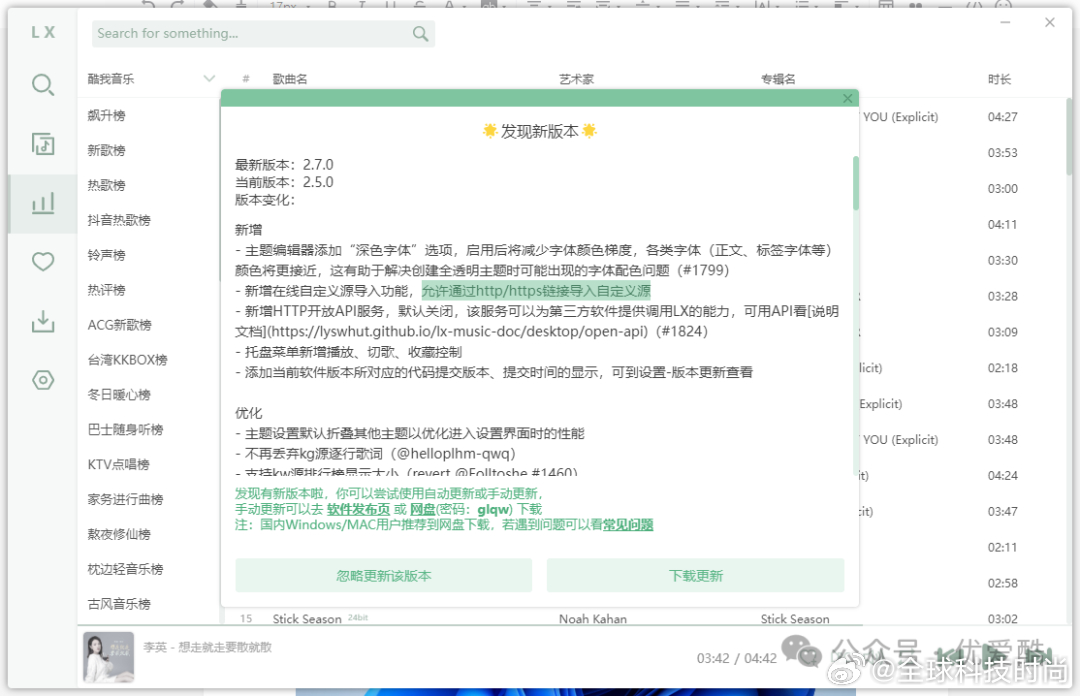This screenshot has height=696, width=1080.
Task: Click the duration value 02:18
Action: (1002, 368)
